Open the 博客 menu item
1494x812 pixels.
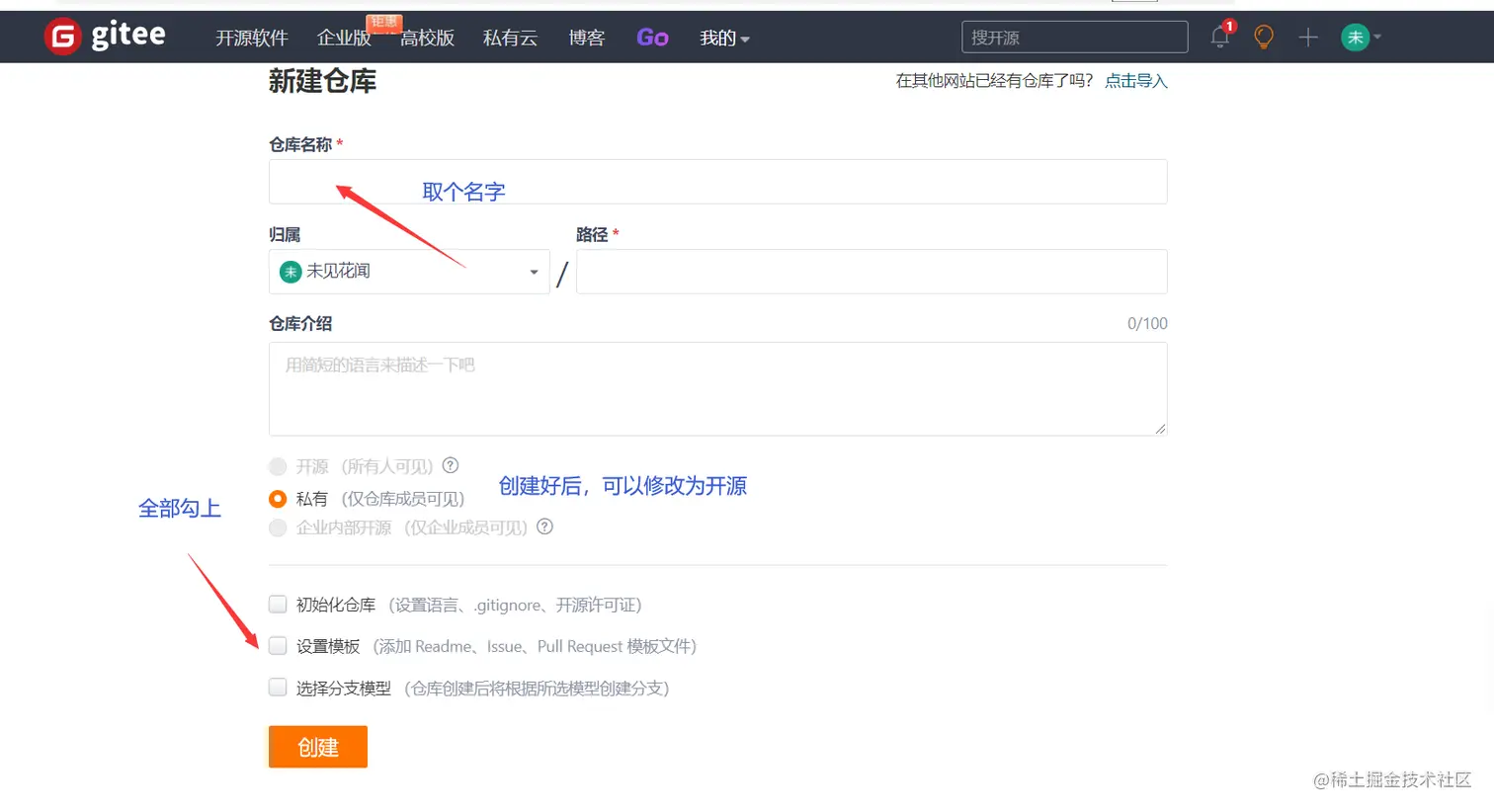[586, 38]
